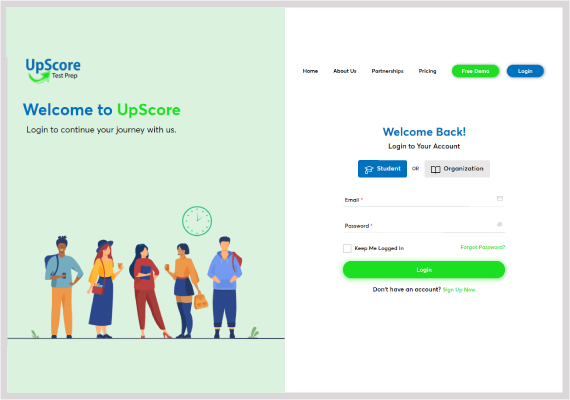Click the open book Organization icon
This screenshot has width=570, height=400.
[x=435, y=169]
